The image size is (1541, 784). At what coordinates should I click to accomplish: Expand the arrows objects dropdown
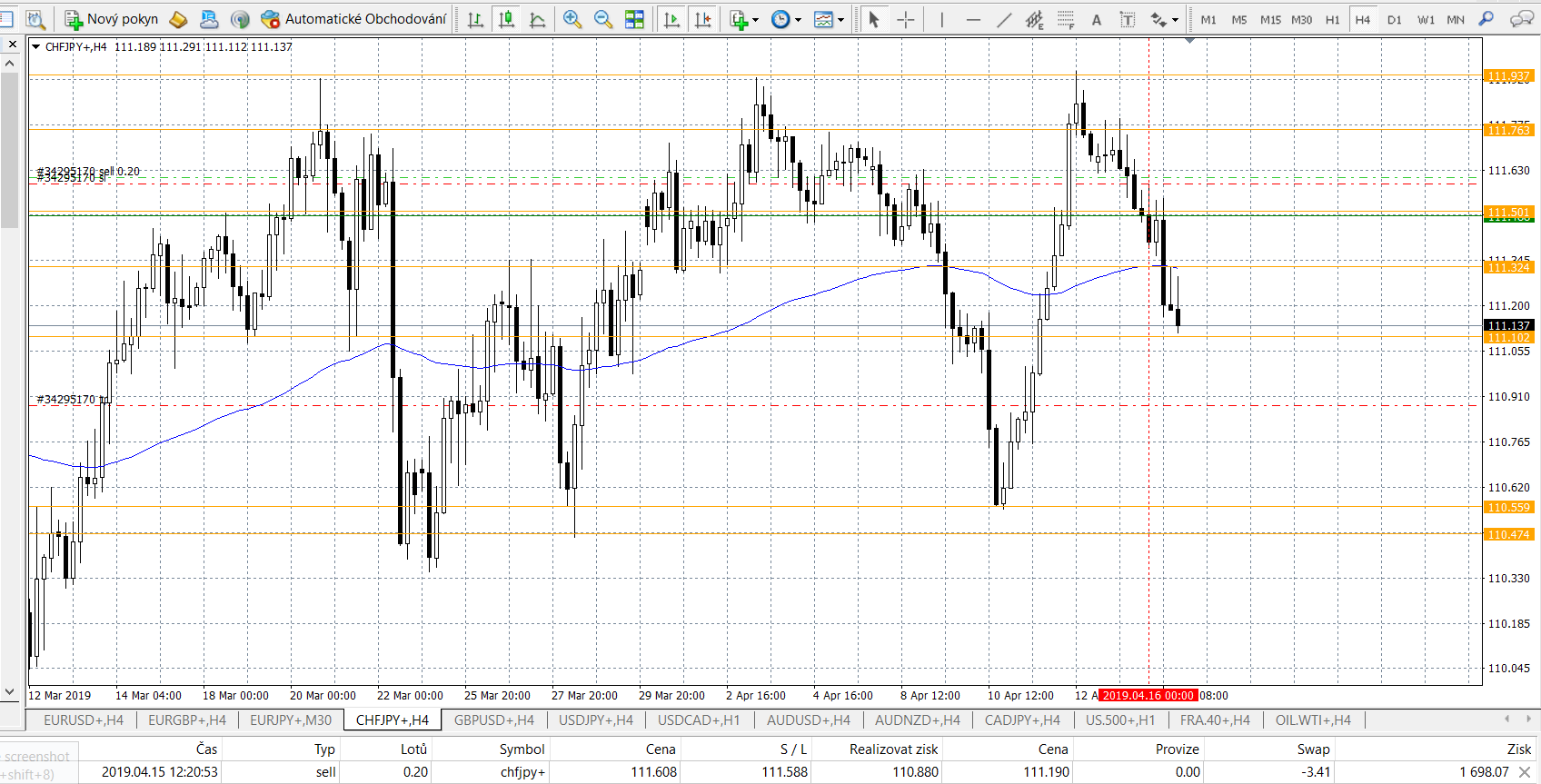[1176, 19]
